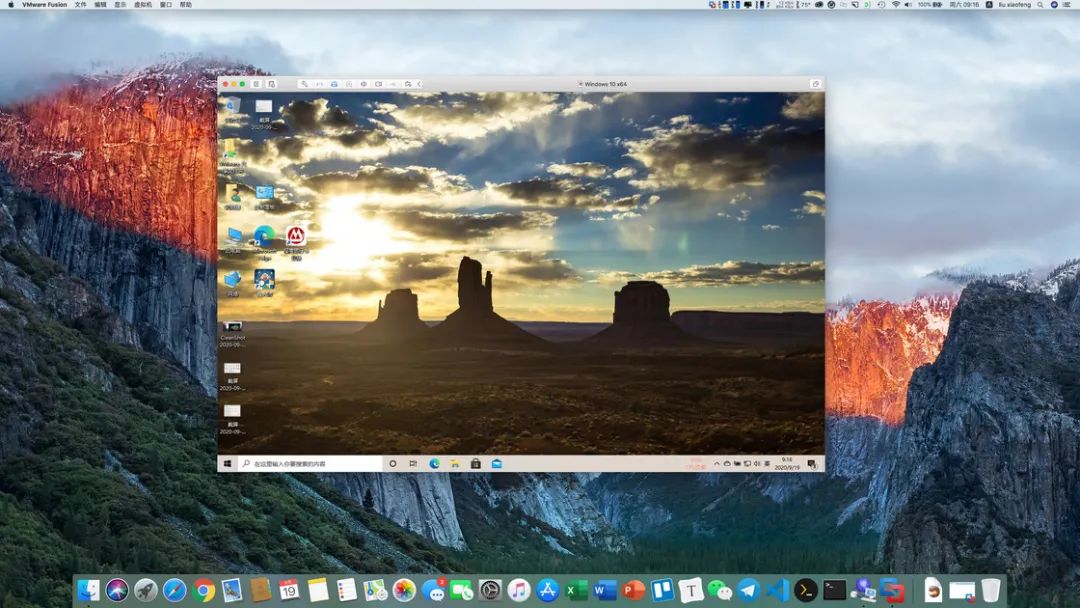Screen dimensions: 1080x608
Task: Open 帮助 menu in menu bar
Action: click(186, 4)
